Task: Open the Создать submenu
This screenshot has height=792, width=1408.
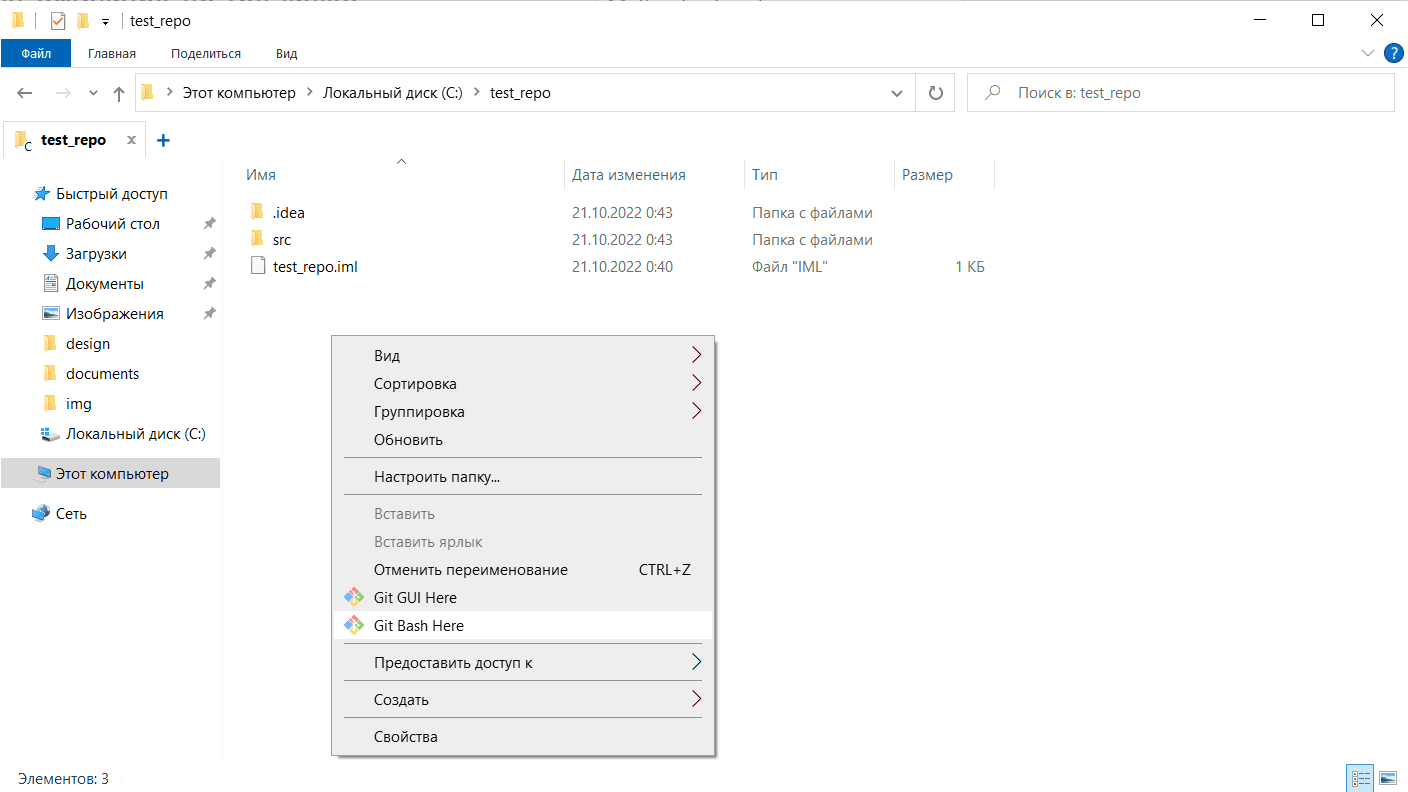Action: 522,699
